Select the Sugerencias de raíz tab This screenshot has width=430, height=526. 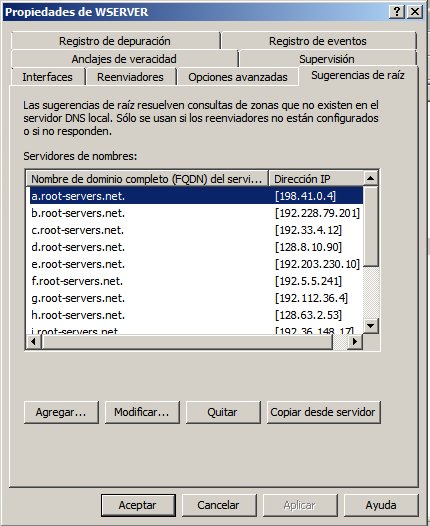coord(358,75)
